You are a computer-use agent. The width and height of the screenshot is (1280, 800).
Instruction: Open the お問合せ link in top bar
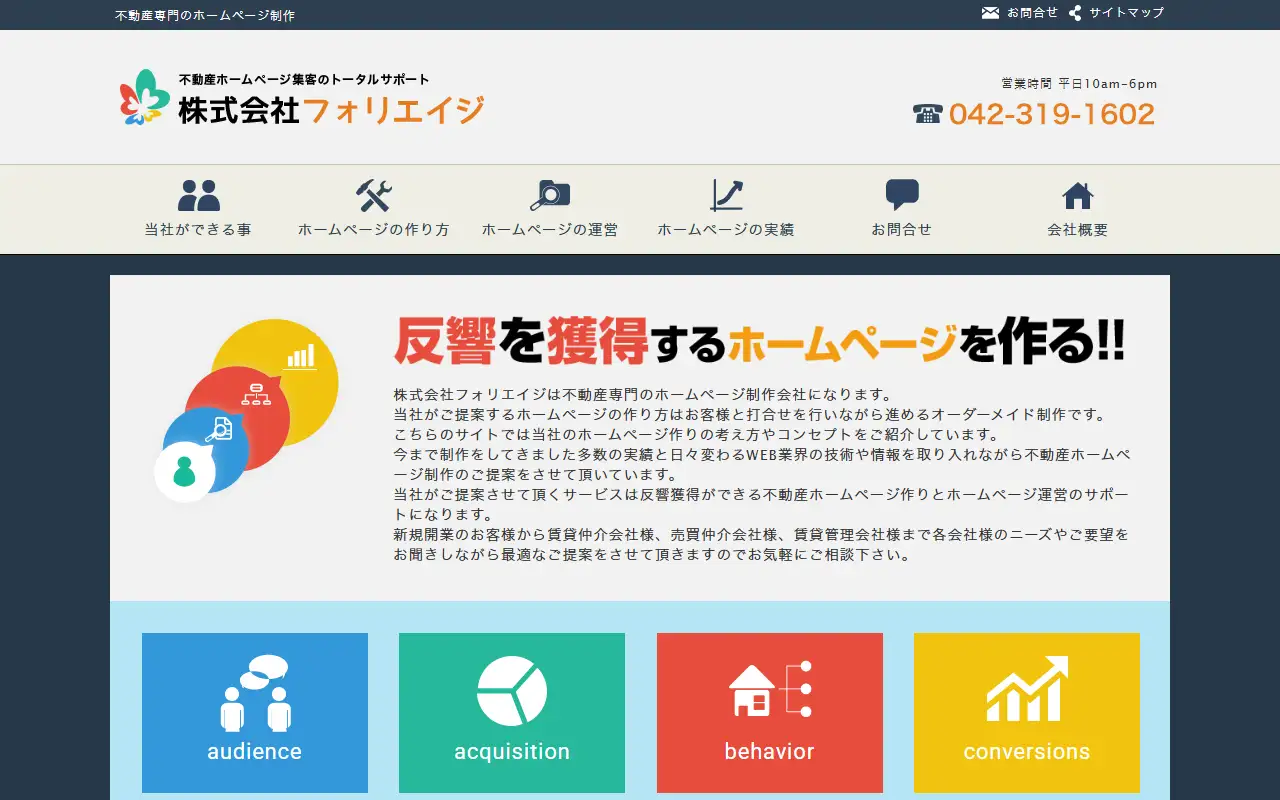[x=1033, y=13]
